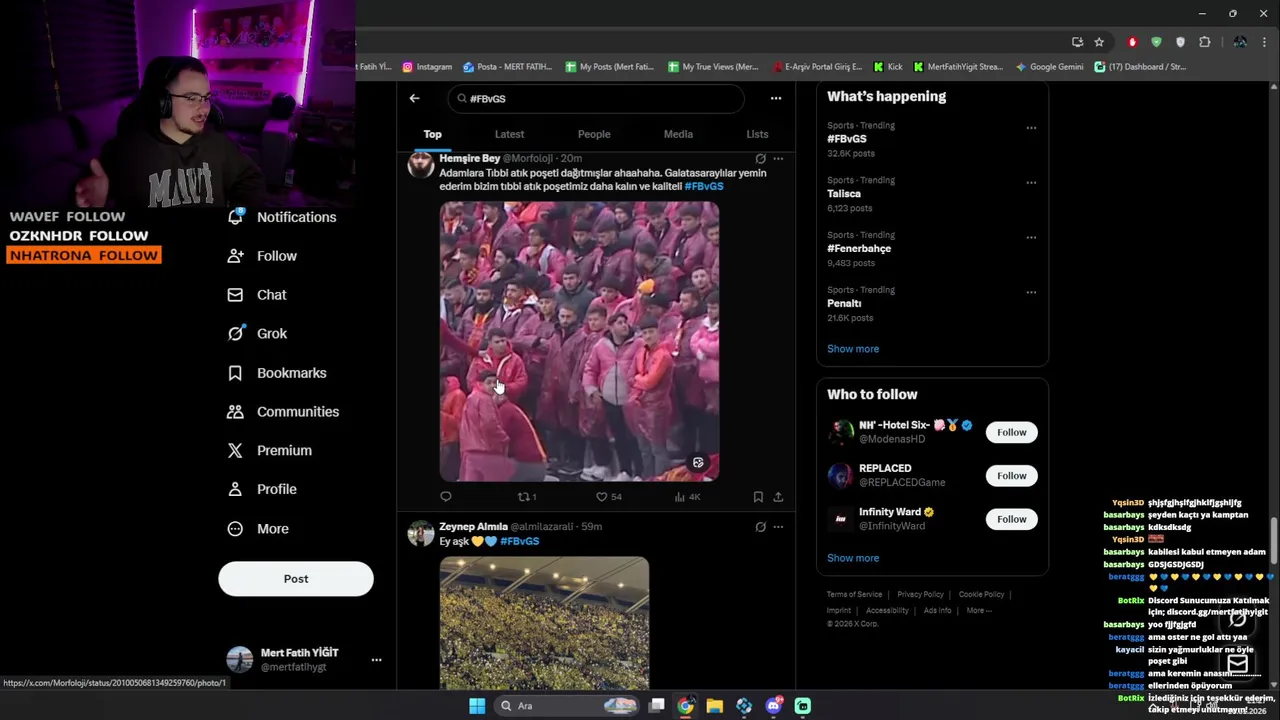Open File Explorer from the taskbar

[x=714, y=706]
